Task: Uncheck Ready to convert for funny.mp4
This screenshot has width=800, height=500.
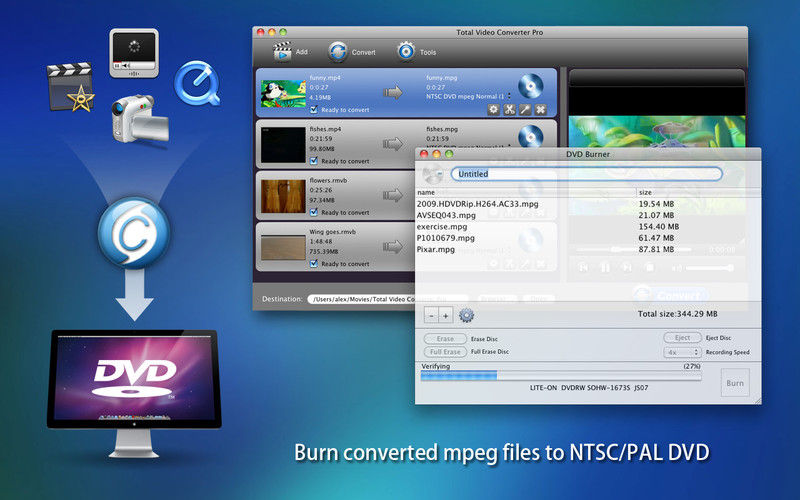Action: click(314, 109)
